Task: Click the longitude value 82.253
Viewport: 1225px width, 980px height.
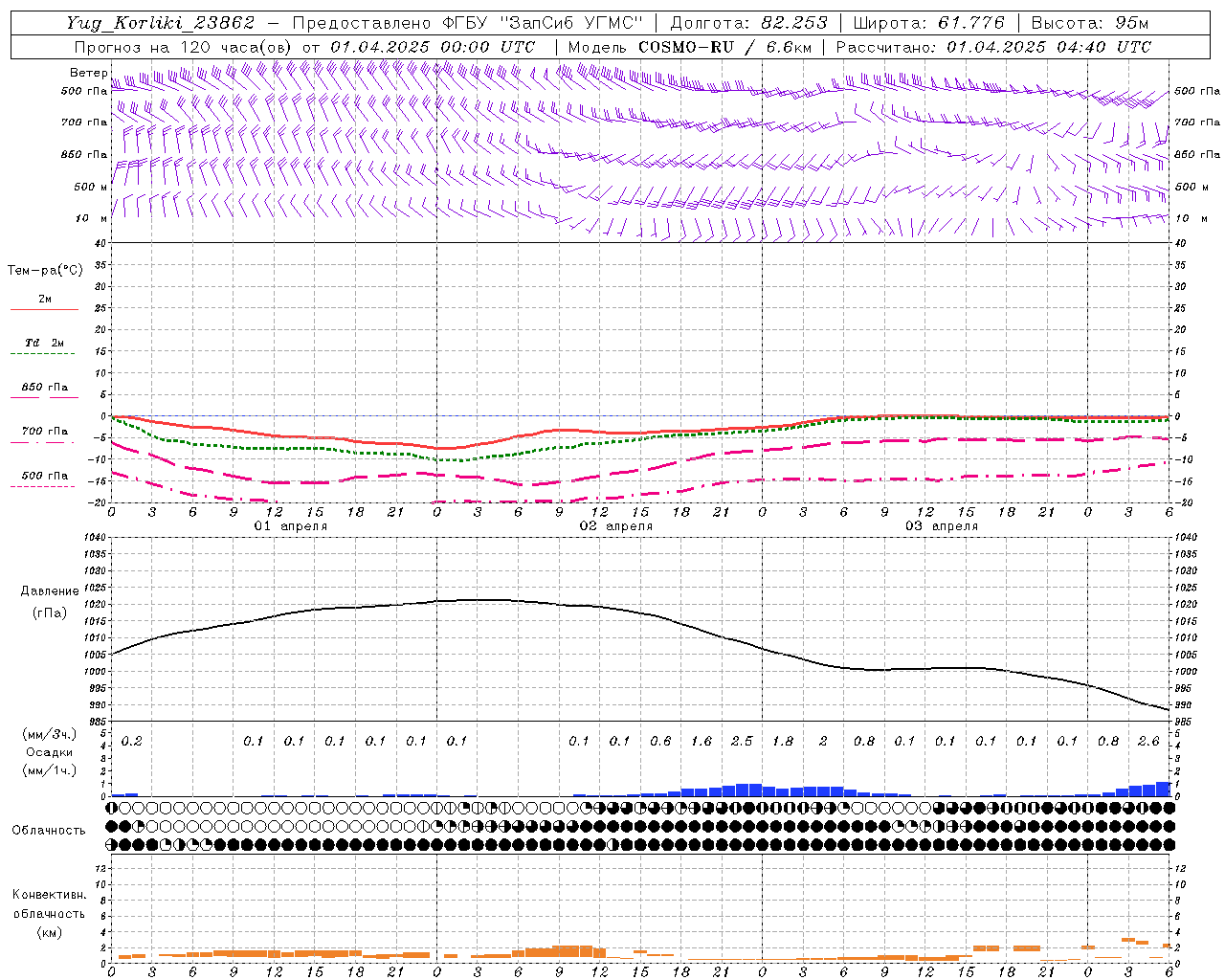Action: pyautogui.click(x=795, y=23)
